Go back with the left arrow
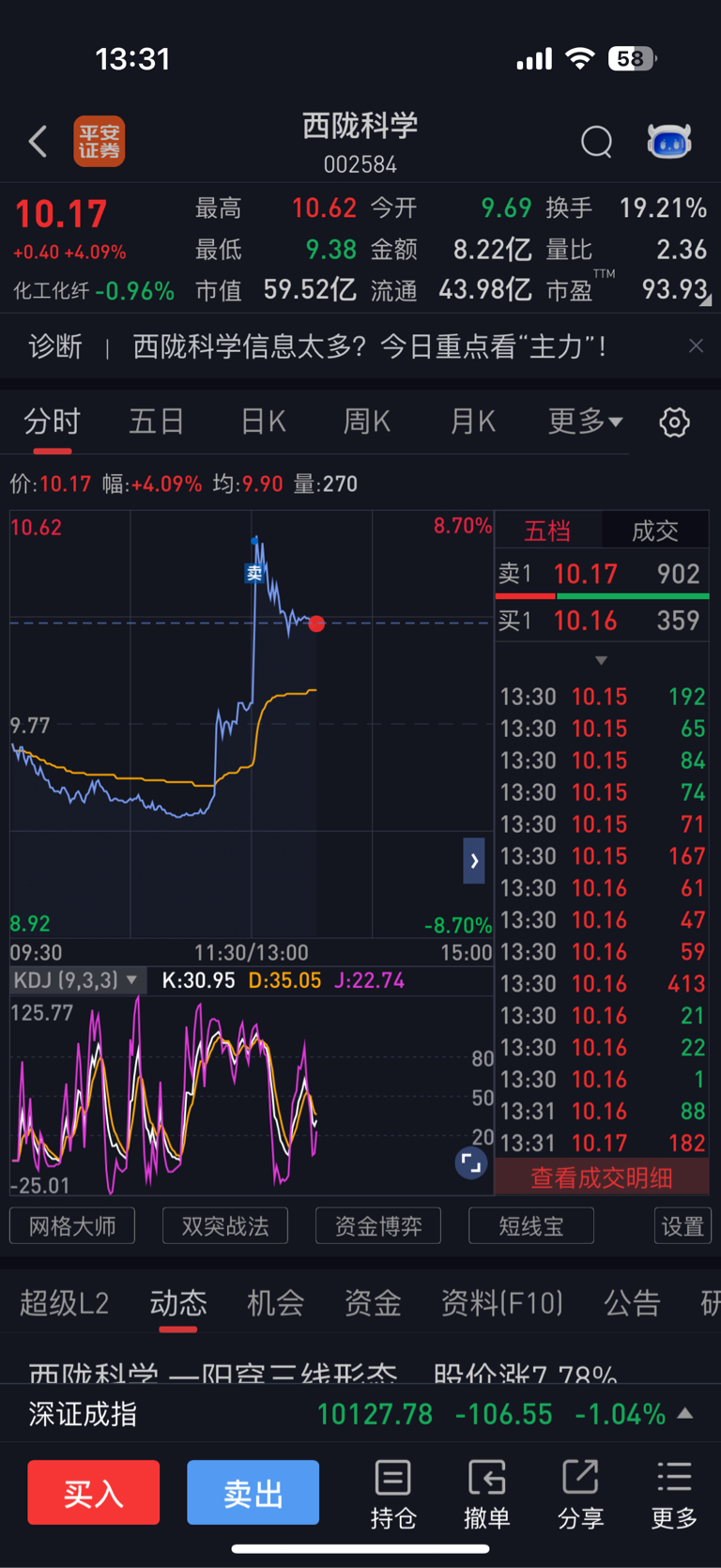This screenshot has width=721, height=1568. 38,142
